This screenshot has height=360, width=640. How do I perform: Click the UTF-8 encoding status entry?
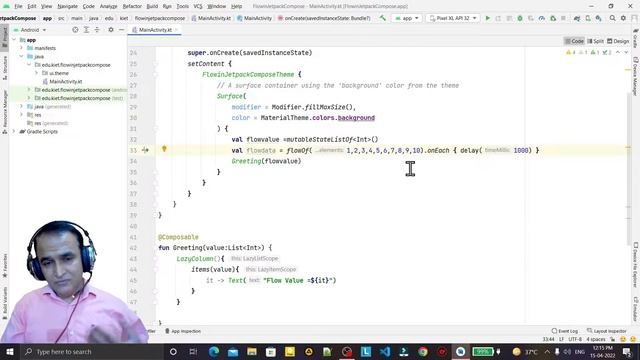tap(575, 339)
